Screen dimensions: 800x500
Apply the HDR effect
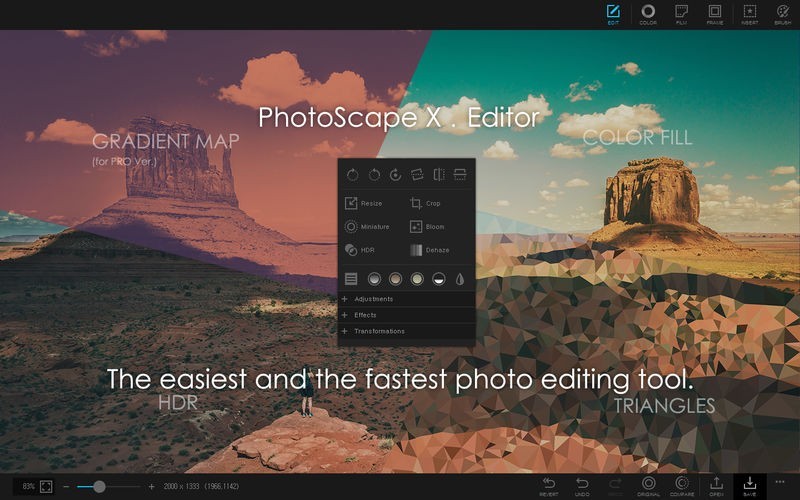point(360,250)
